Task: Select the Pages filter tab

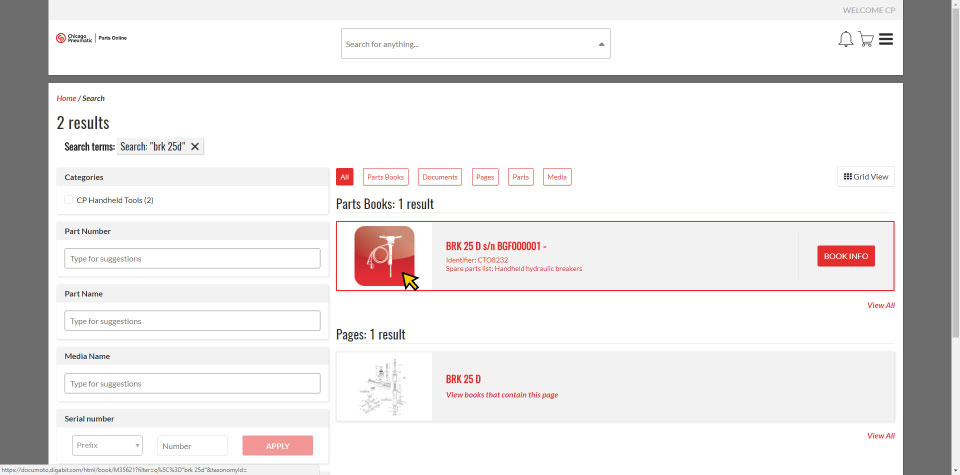Action: click(x=485, y=177)
